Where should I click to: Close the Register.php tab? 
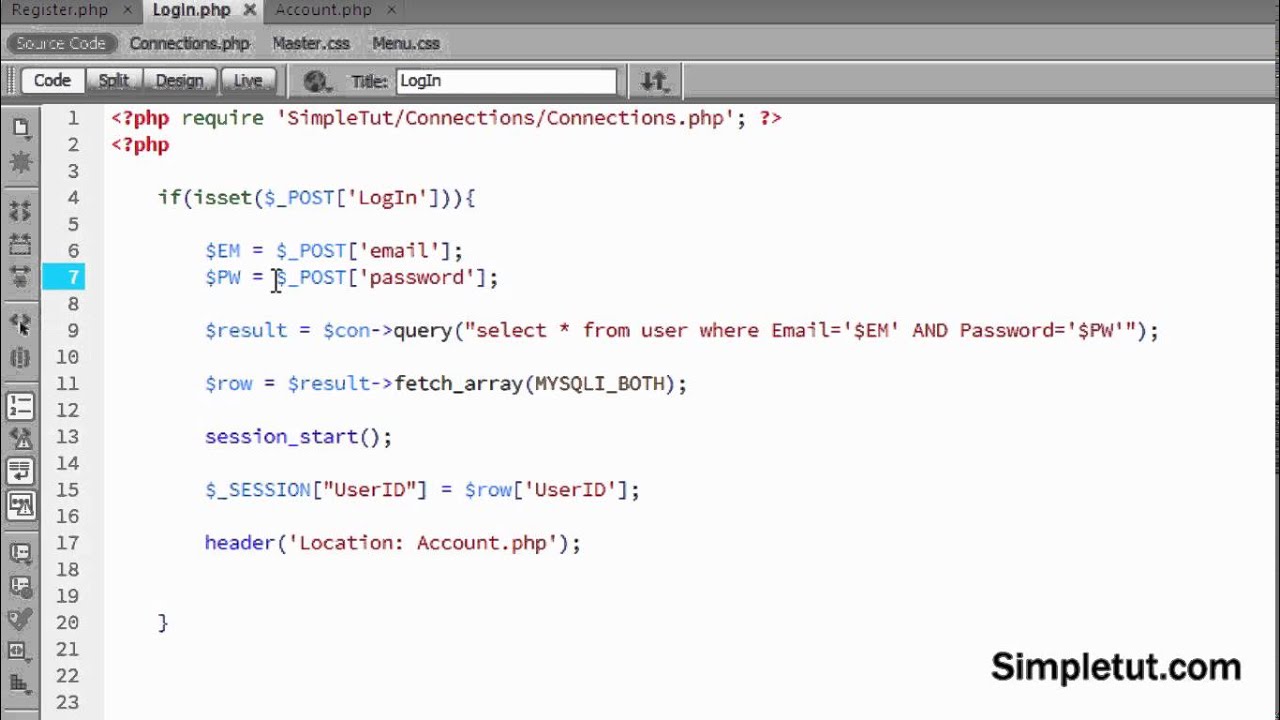coord(126,10)
